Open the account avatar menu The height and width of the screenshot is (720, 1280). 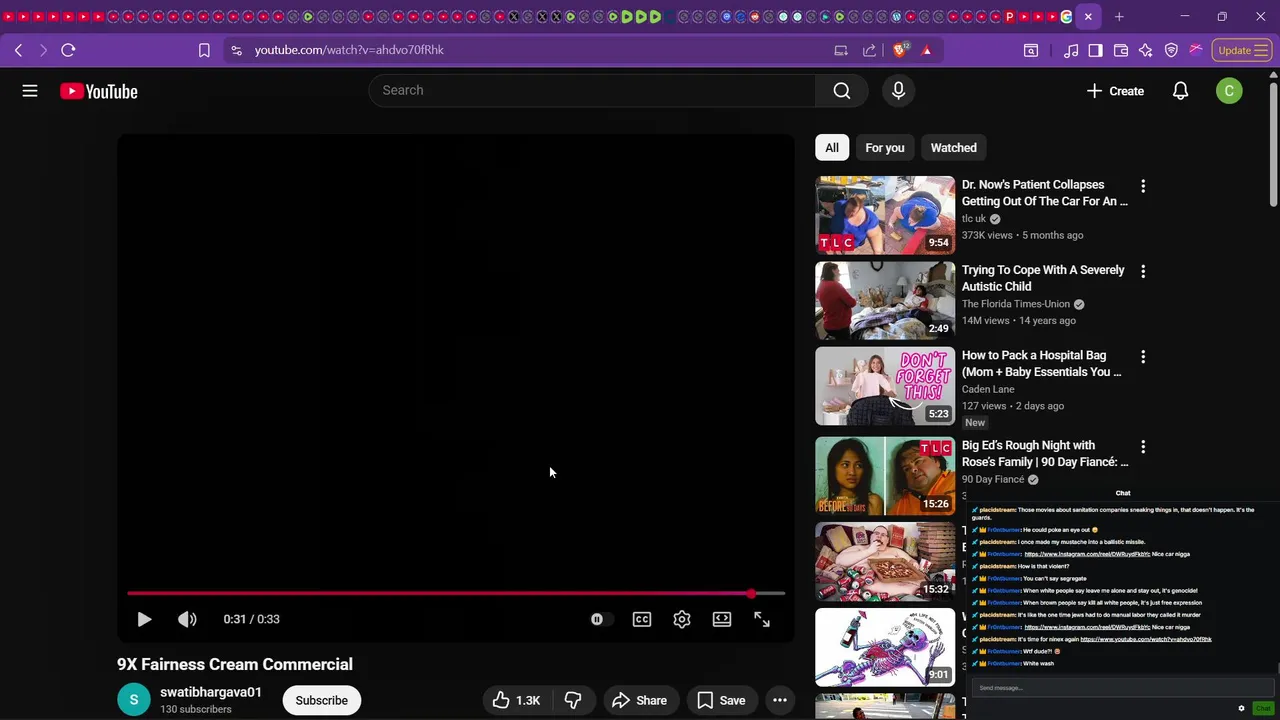pos(1229,91)
